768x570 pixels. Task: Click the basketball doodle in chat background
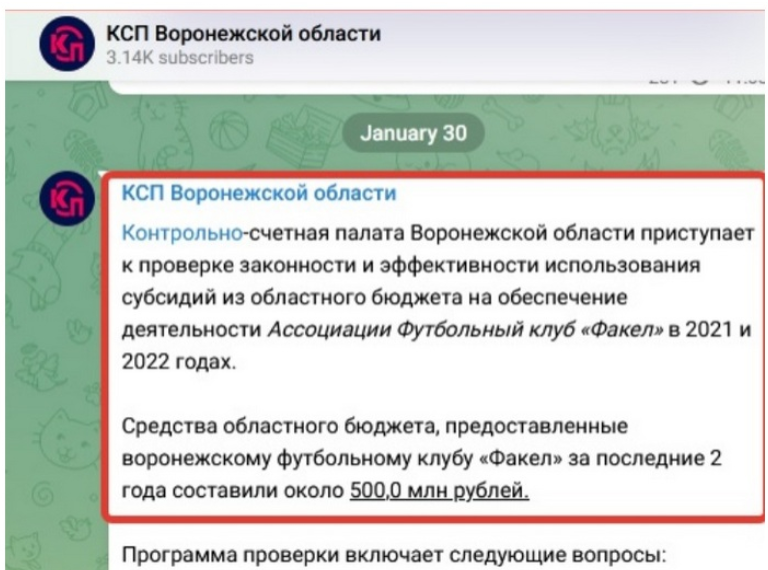click(229, 128)
